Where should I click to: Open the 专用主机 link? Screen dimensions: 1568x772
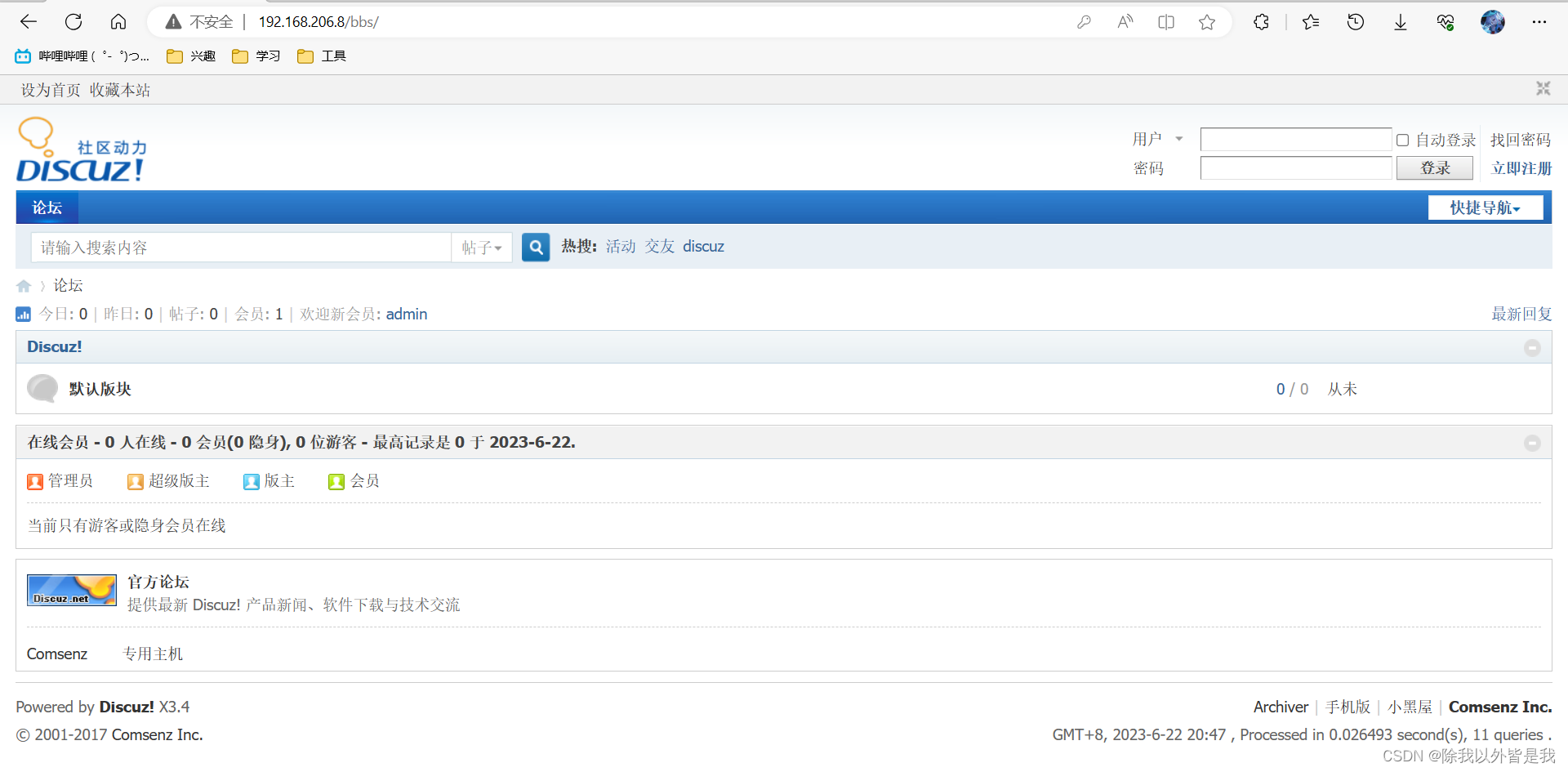(153, 654)
